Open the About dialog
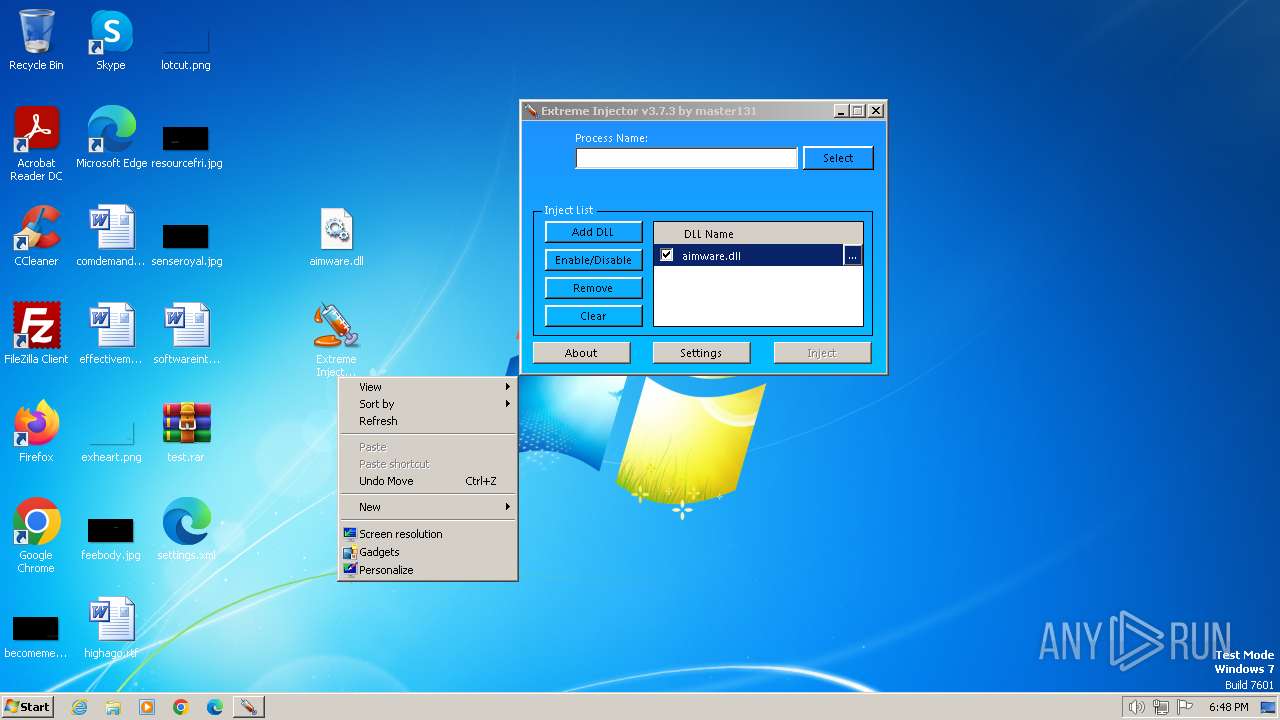This screenshot has height=720, width=1280. (x=581, y=353)
